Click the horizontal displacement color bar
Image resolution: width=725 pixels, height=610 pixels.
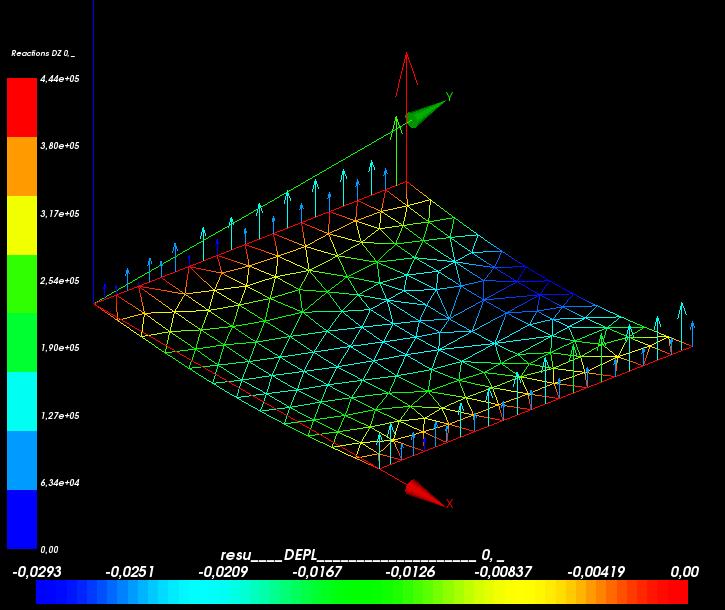point(362,592)
